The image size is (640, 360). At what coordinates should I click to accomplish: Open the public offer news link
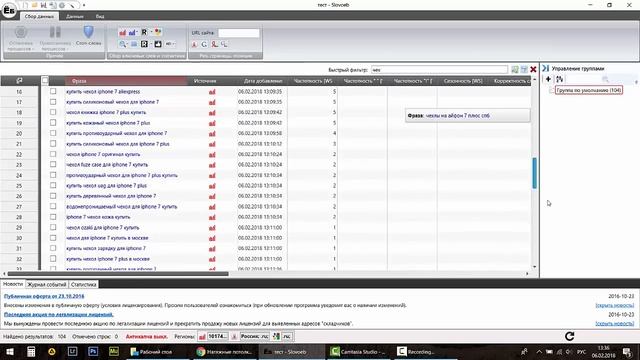click(x=44, y=296)
